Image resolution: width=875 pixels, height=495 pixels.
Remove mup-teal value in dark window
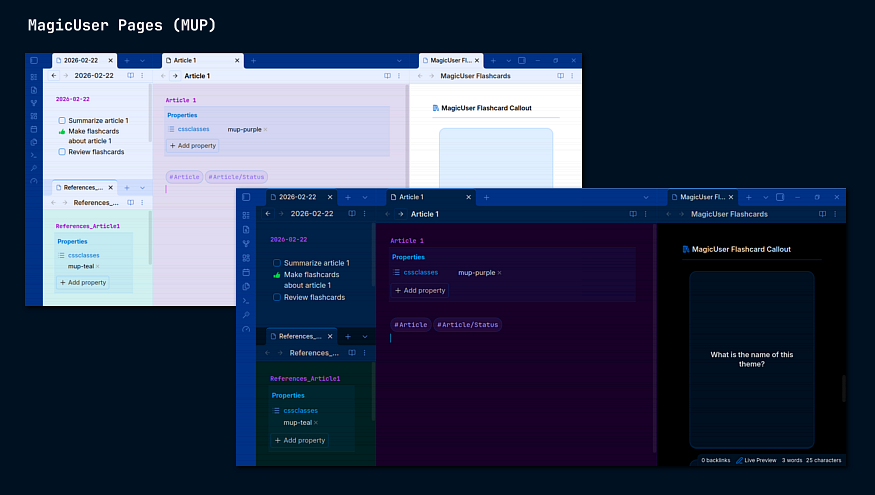click(x=316, y=422)
